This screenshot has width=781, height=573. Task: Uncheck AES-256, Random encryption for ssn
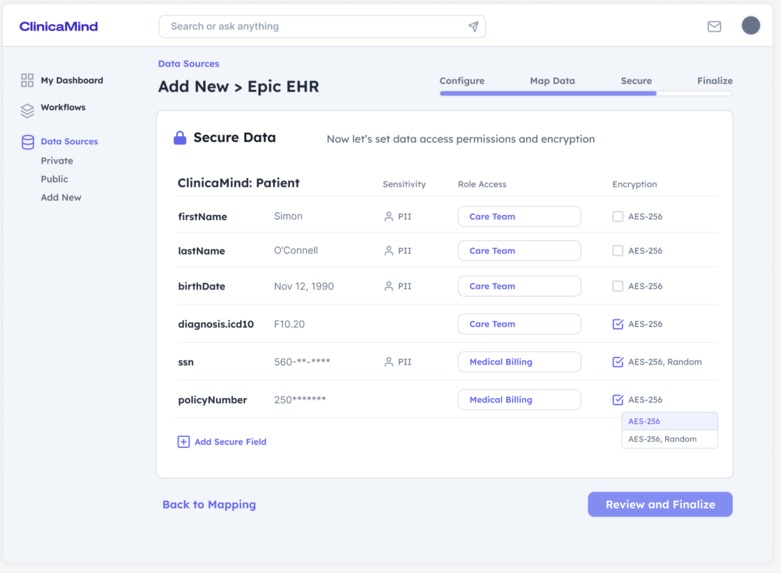[618, 362]
